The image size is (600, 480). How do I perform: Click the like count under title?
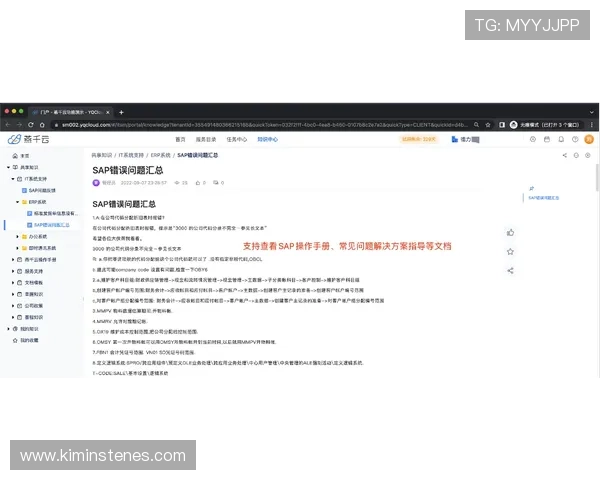coord(201,183)
